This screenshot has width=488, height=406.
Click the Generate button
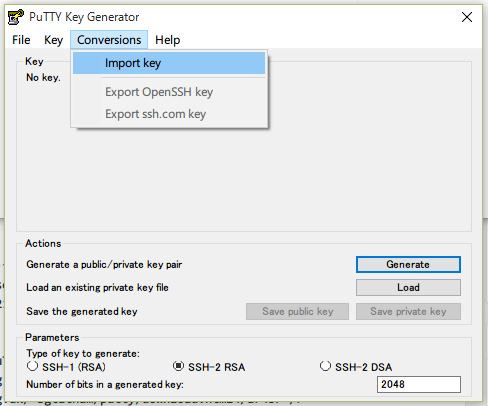(408, 265)
